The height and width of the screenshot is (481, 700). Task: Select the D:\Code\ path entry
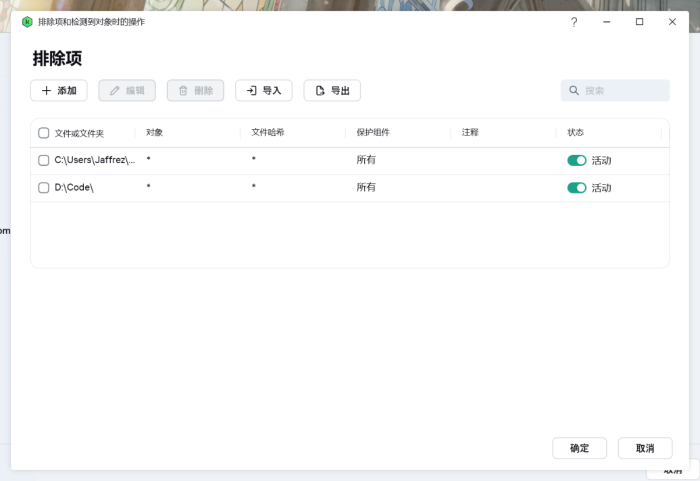point(74,188)
